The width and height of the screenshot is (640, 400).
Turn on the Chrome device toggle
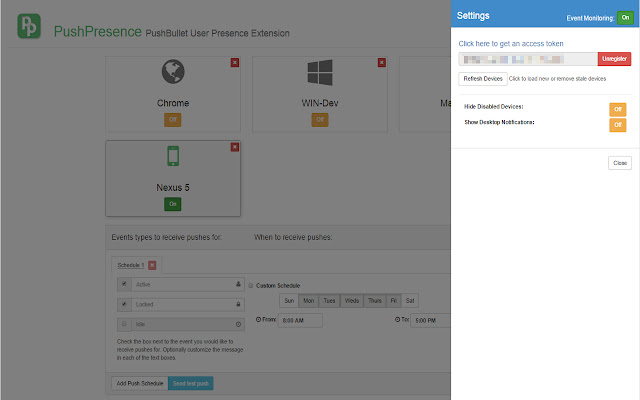coord(173,119)
